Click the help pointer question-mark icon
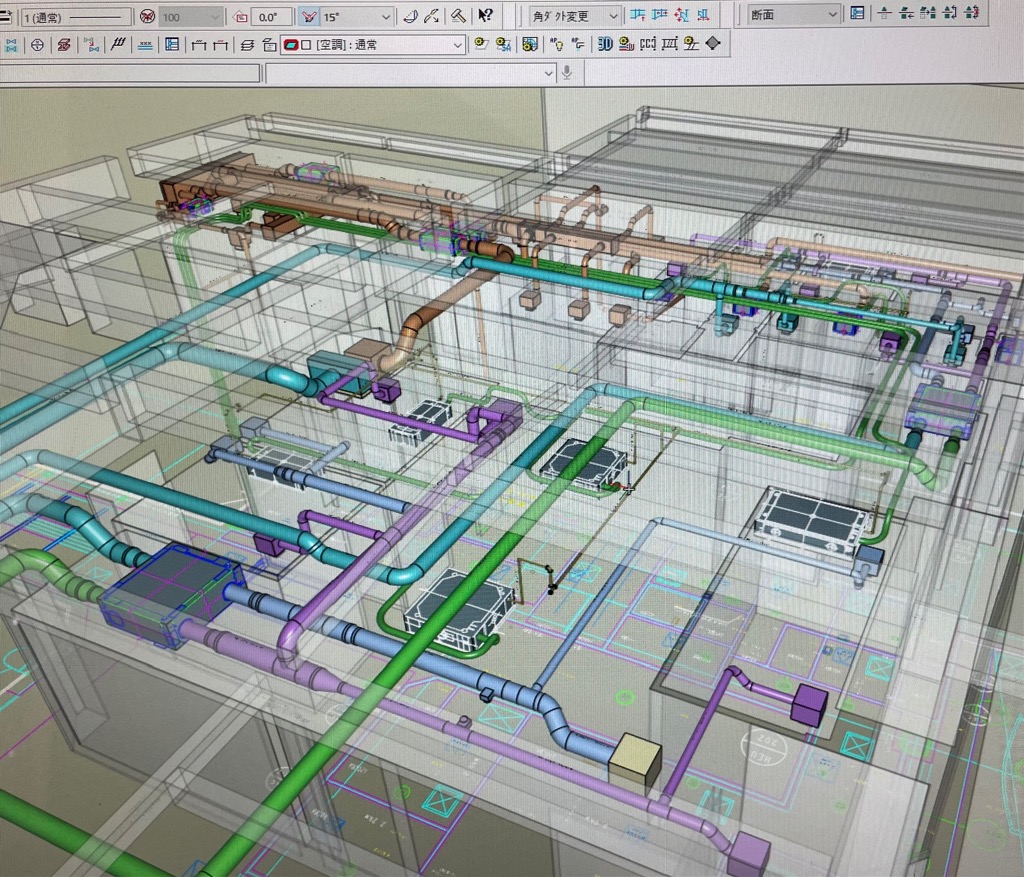 [x=485, y=16]
